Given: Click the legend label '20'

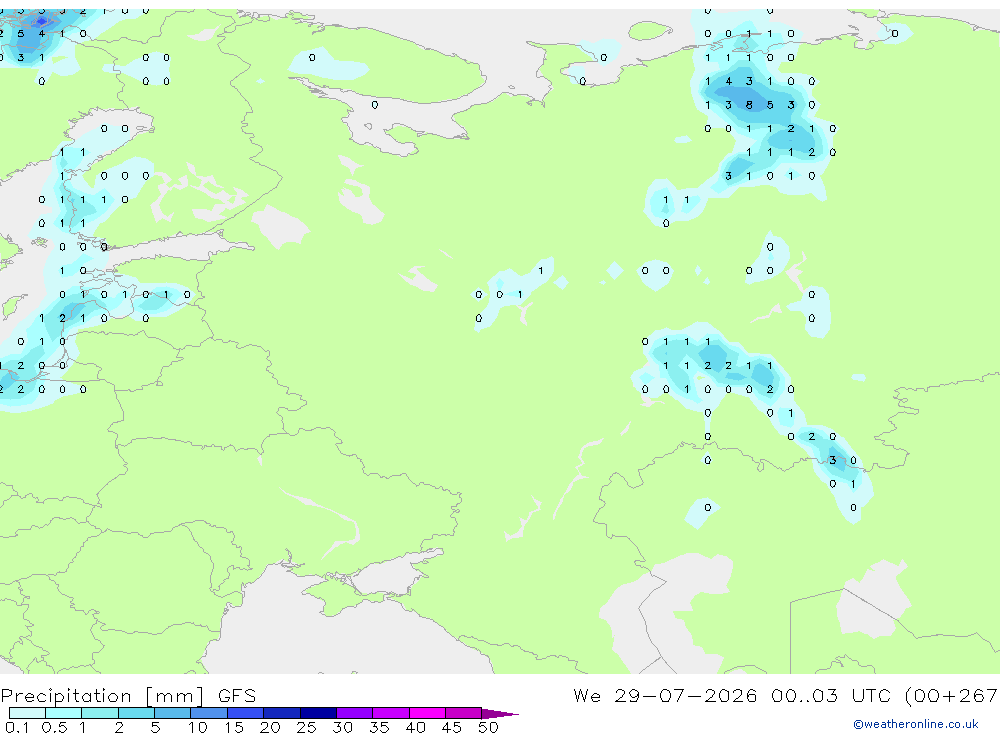Looking at the screenshot, I should point(270,727).
